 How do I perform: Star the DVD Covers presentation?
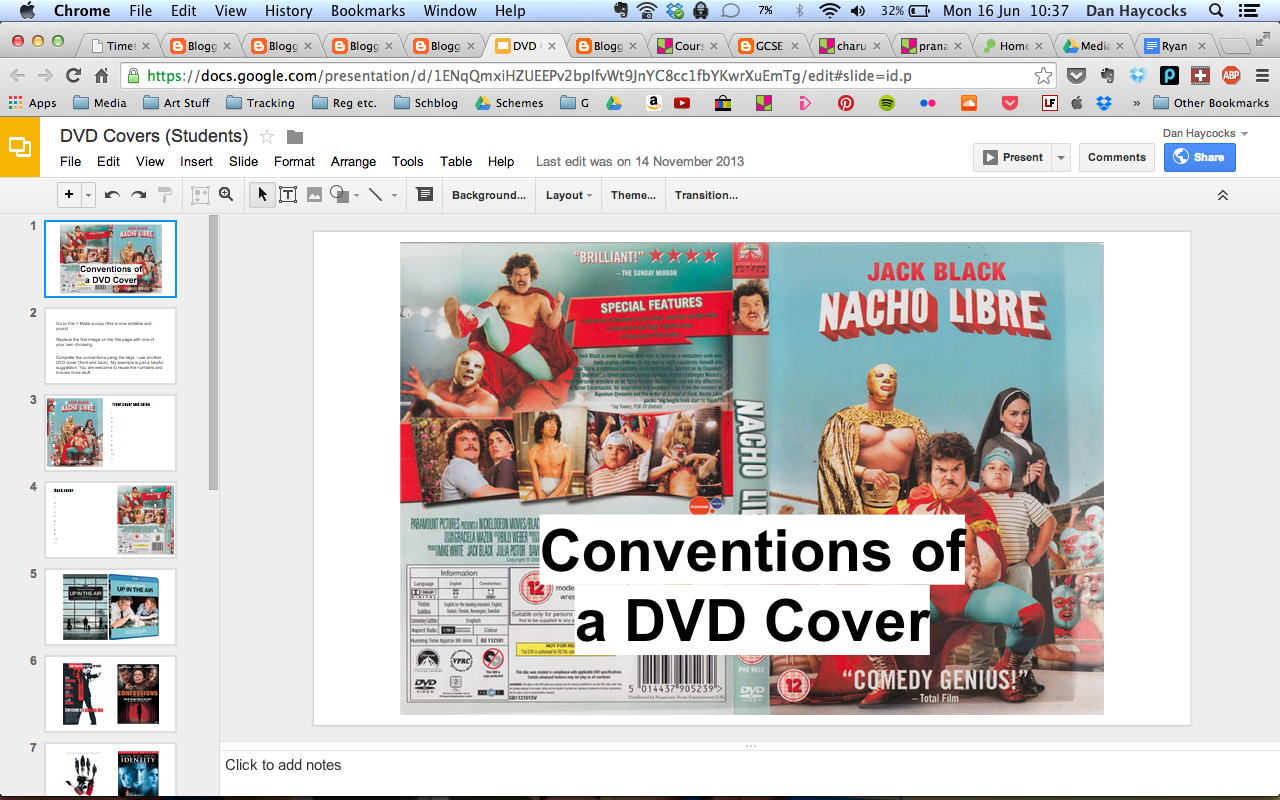[267, 137]
